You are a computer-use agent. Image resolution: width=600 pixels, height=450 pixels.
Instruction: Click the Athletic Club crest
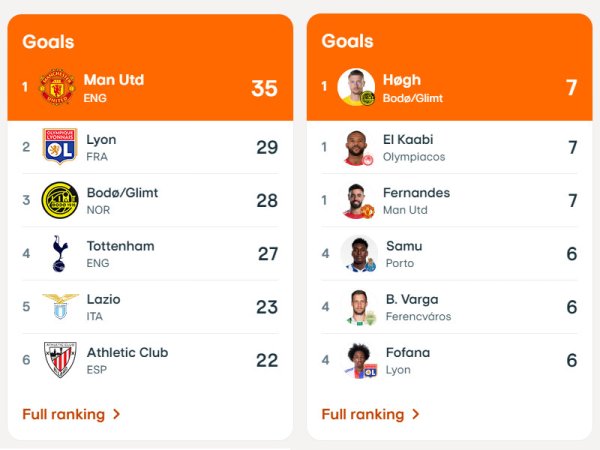coord(60,360)
